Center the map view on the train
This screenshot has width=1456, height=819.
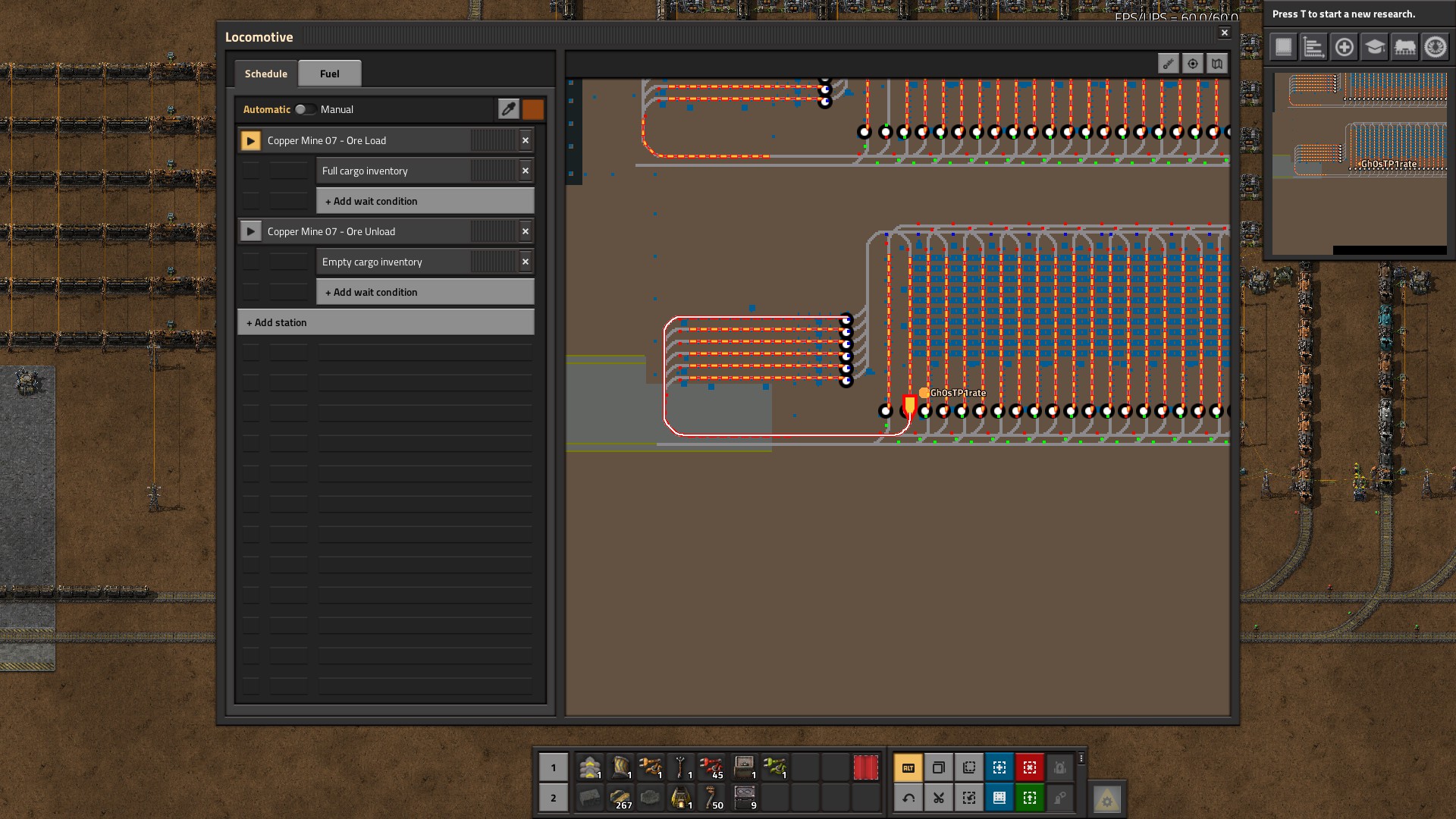pos(1193,64)
